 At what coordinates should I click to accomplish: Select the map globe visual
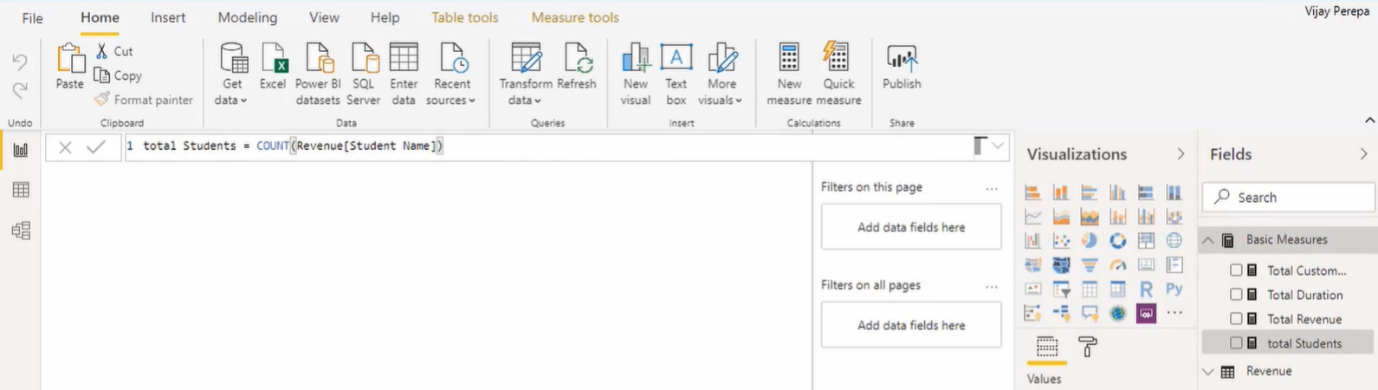tap(1174, 241)
